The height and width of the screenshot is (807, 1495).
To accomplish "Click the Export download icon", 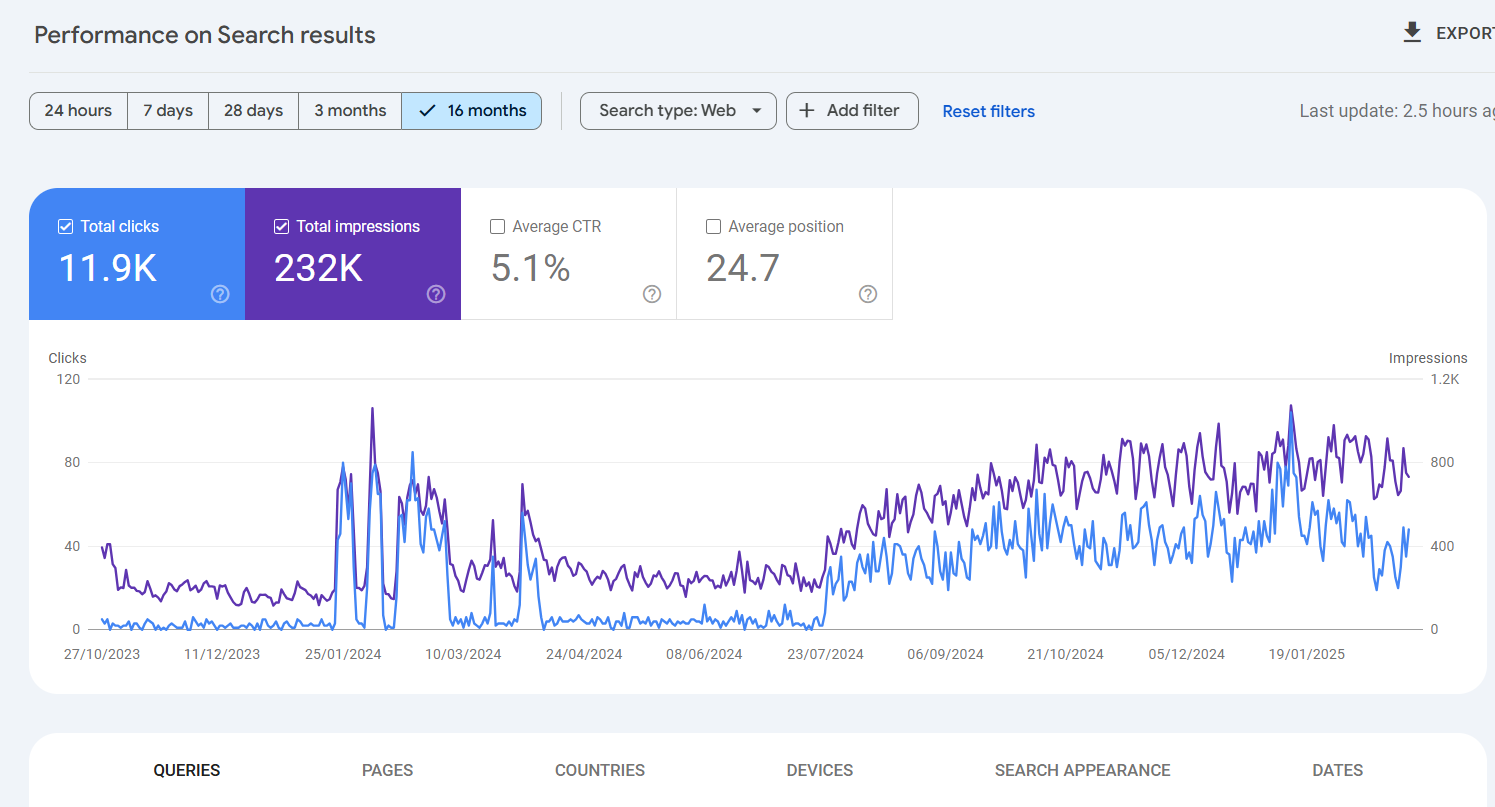I will (x=1412, y=33).
